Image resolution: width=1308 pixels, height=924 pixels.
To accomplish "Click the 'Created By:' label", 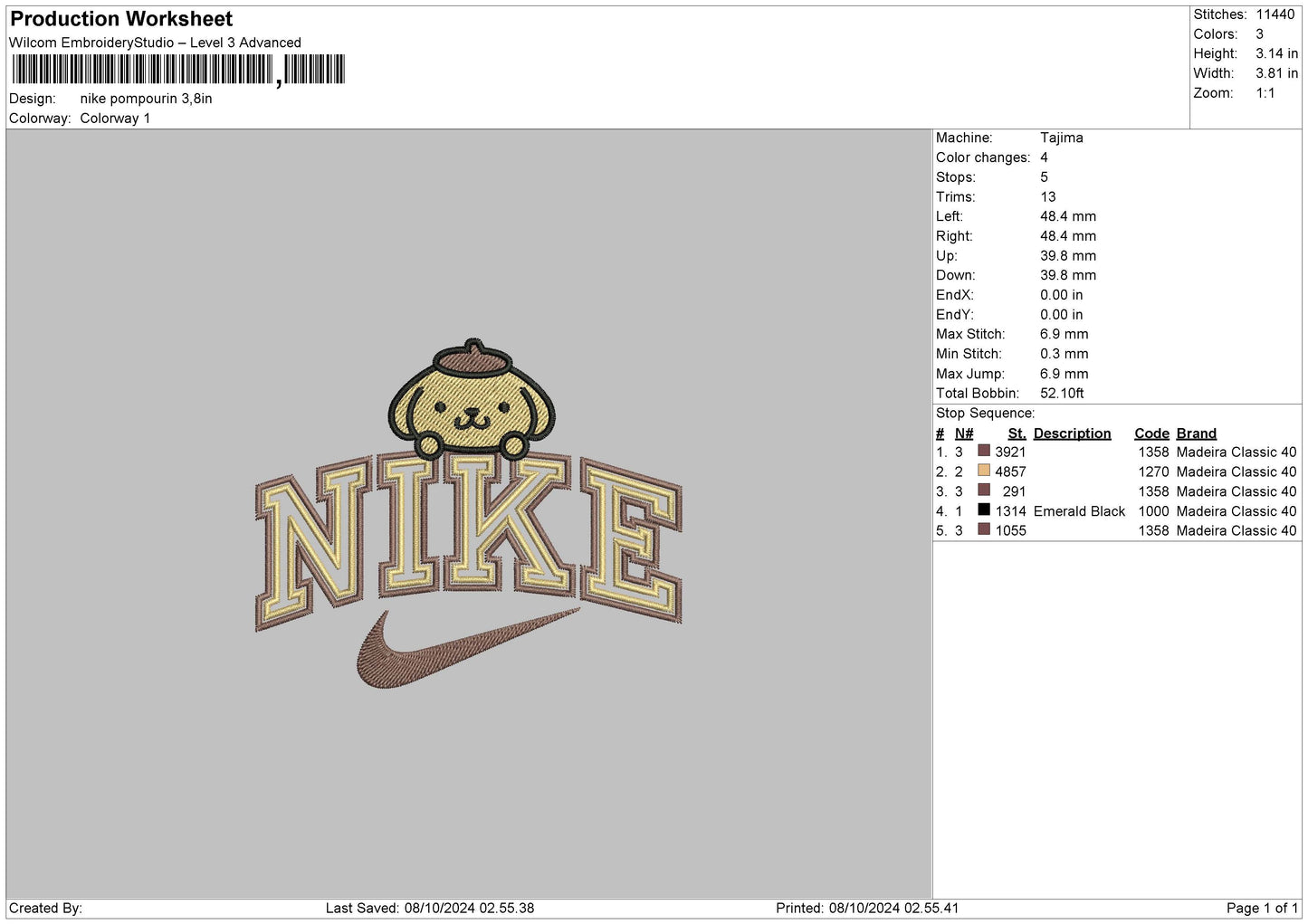I will pyautogui.click(x=45, y=908).
